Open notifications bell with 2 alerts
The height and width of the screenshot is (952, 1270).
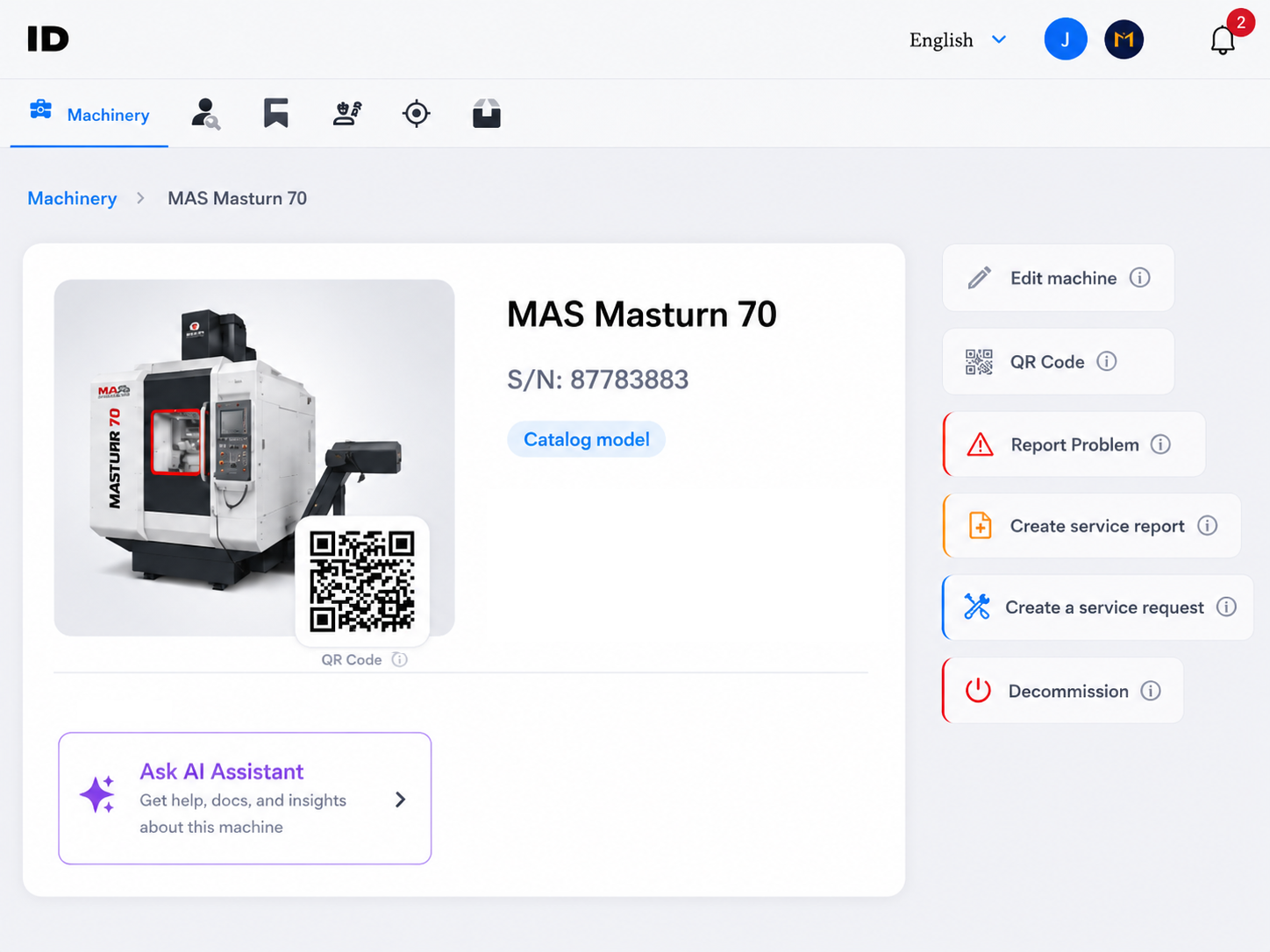(x=1223, y=40)
